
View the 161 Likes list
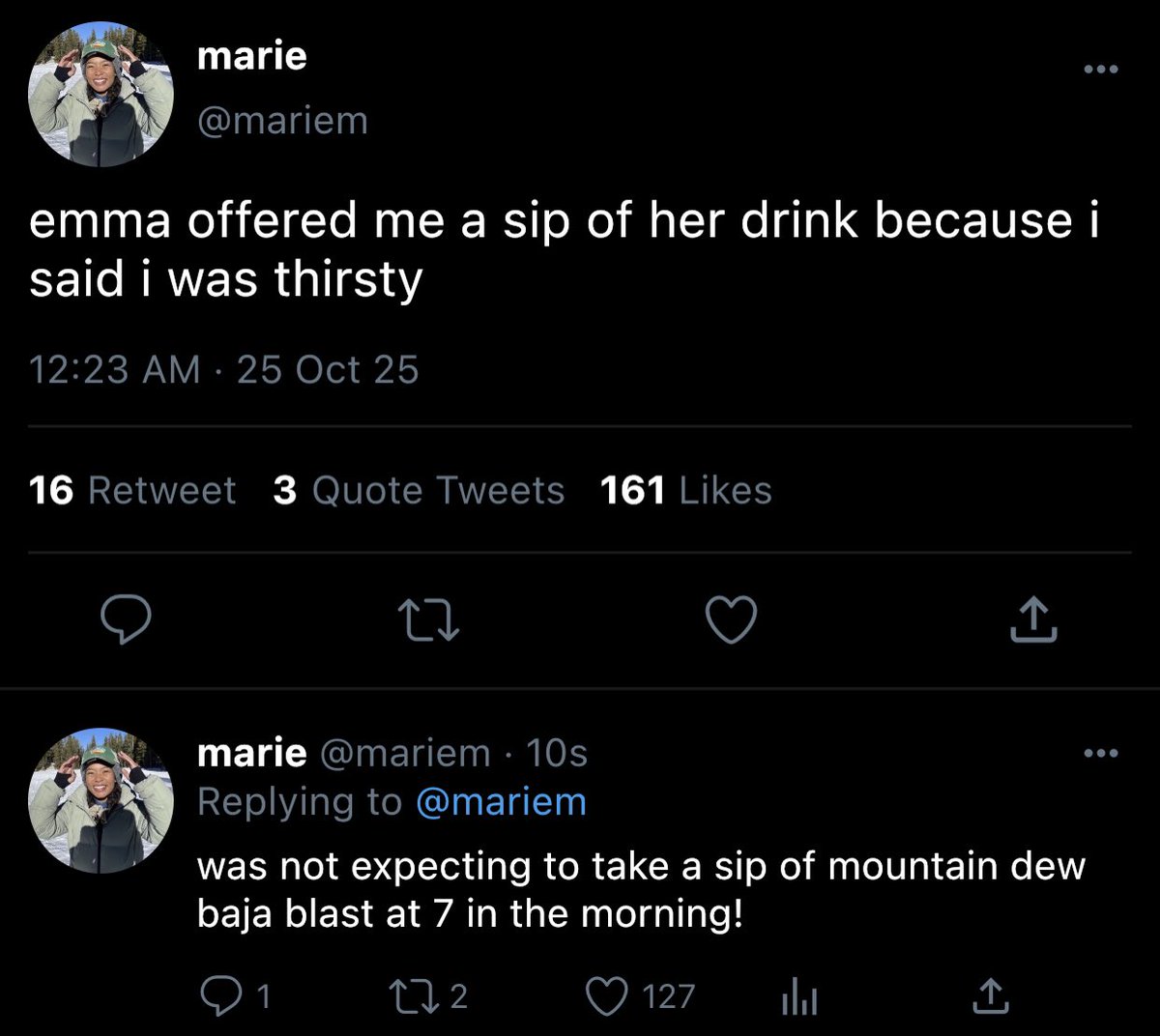coord(685,491)
